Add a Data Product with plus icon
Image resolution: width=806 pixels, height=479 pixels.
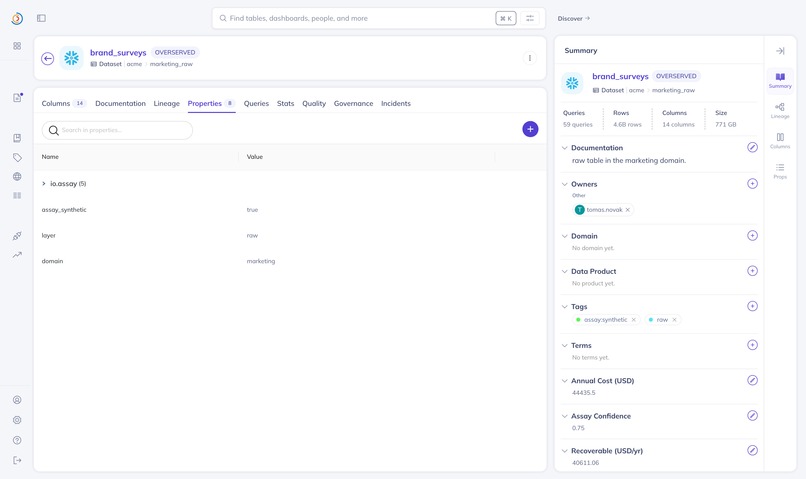coord(752,271)
